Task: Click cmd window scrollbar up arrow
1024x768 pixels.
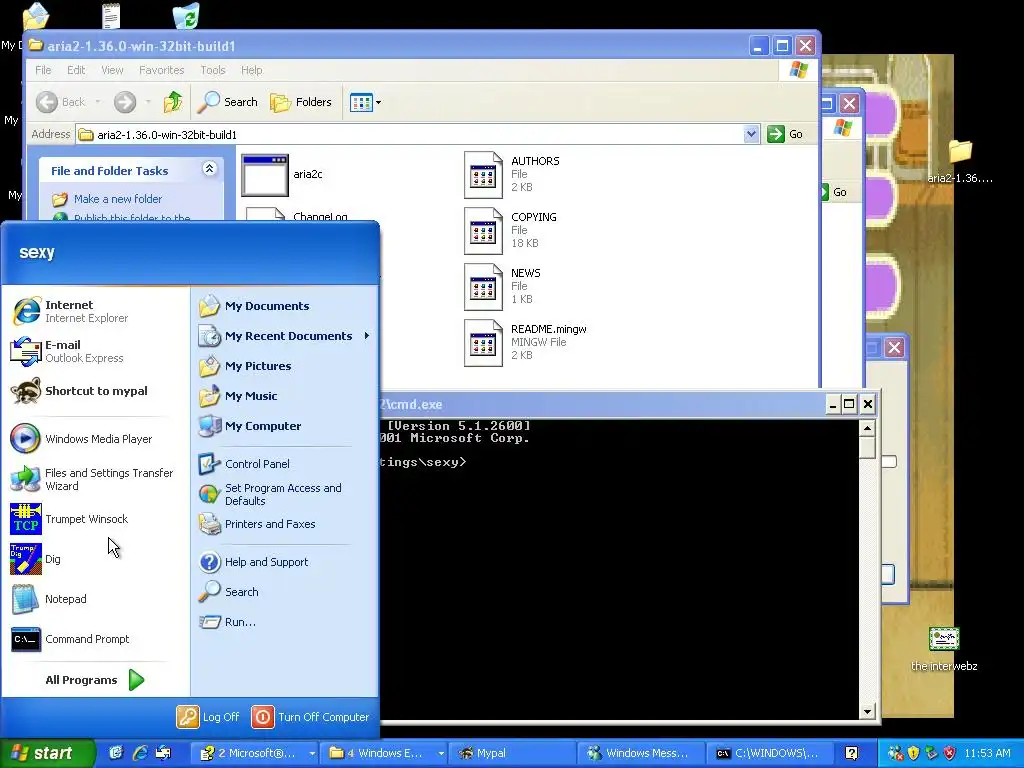Action: tap(867, 428)
